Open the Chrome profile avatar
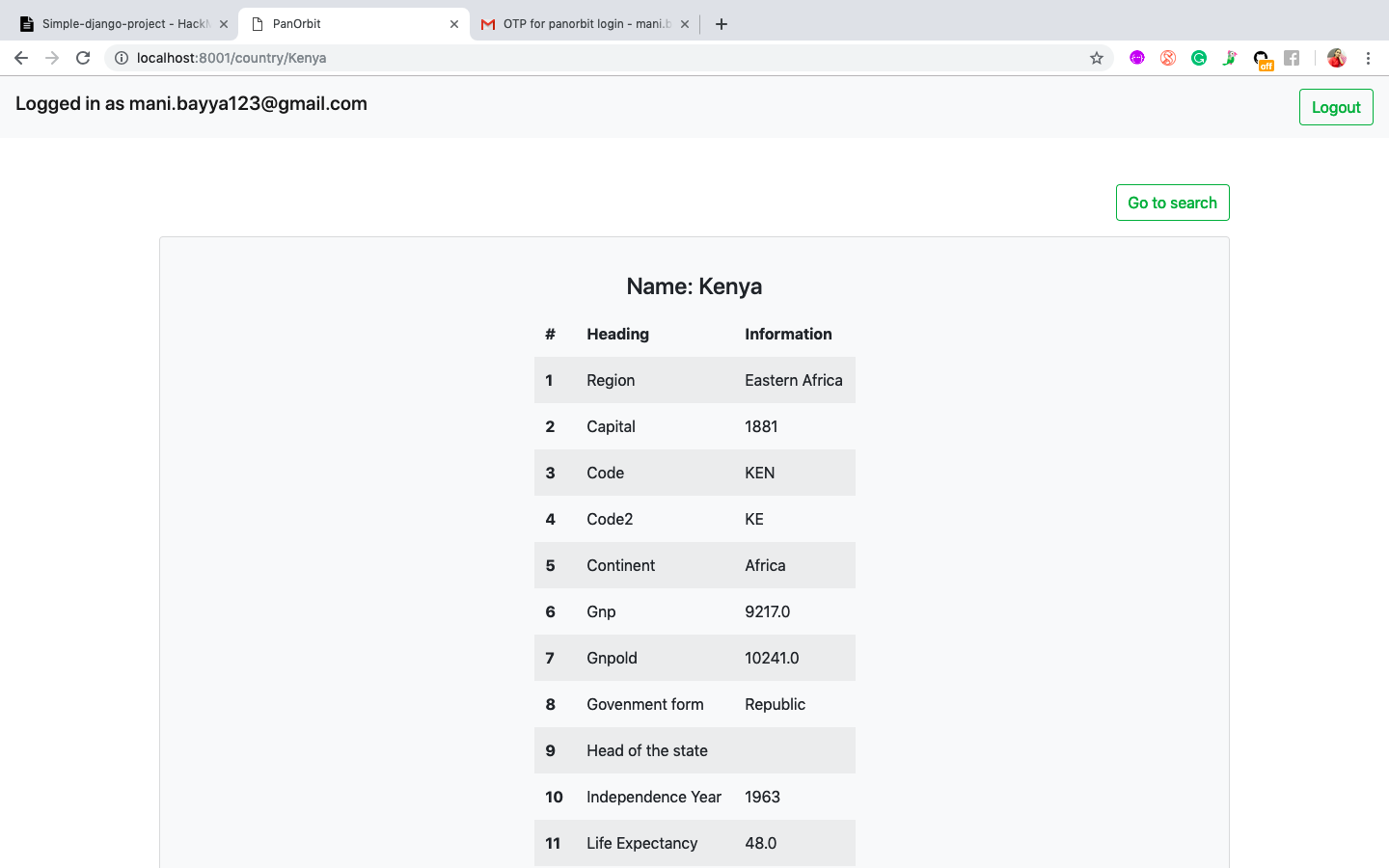Screen dimensions: 1389x868 point(1336,58)
